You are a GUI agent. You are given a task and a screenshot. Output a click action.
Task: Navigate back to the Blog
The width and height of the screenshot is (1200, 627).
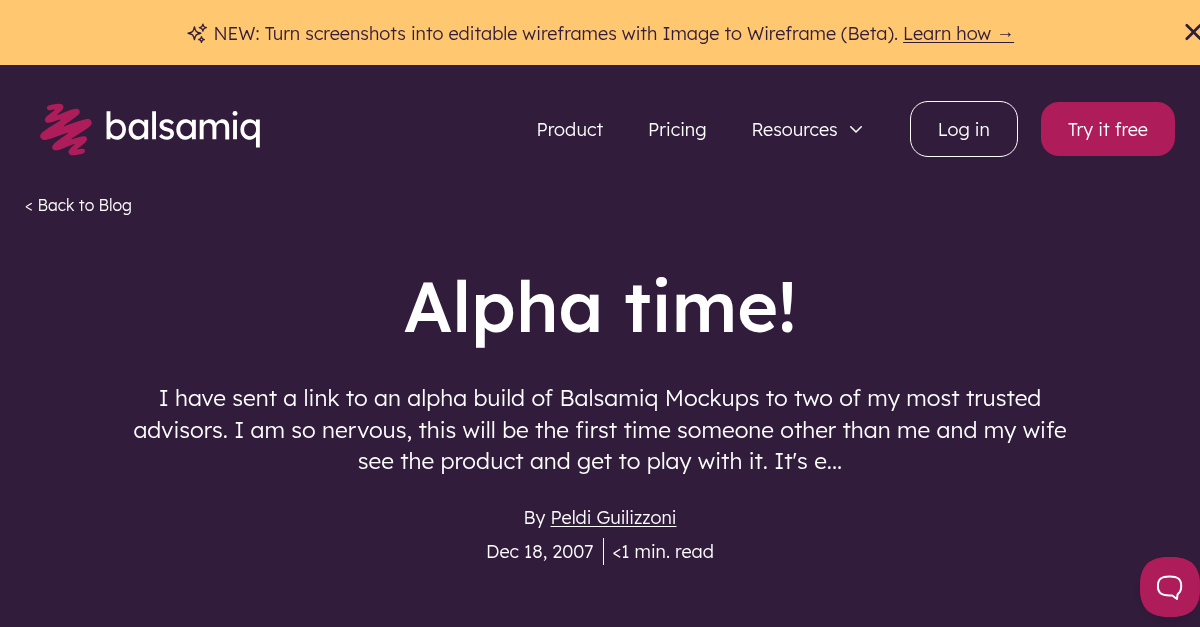pyautogui.click(x=78, y=205)
